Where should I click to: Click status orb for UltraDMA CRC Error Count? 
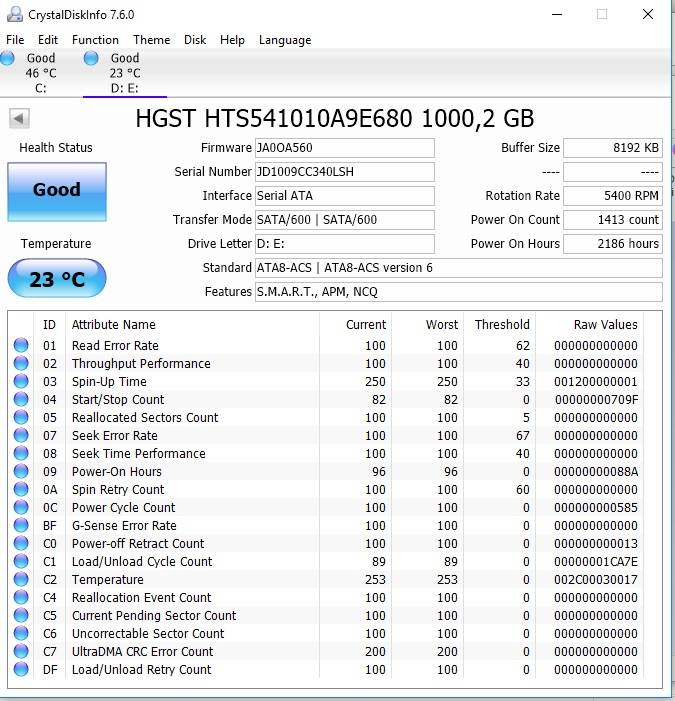[21, 652]
